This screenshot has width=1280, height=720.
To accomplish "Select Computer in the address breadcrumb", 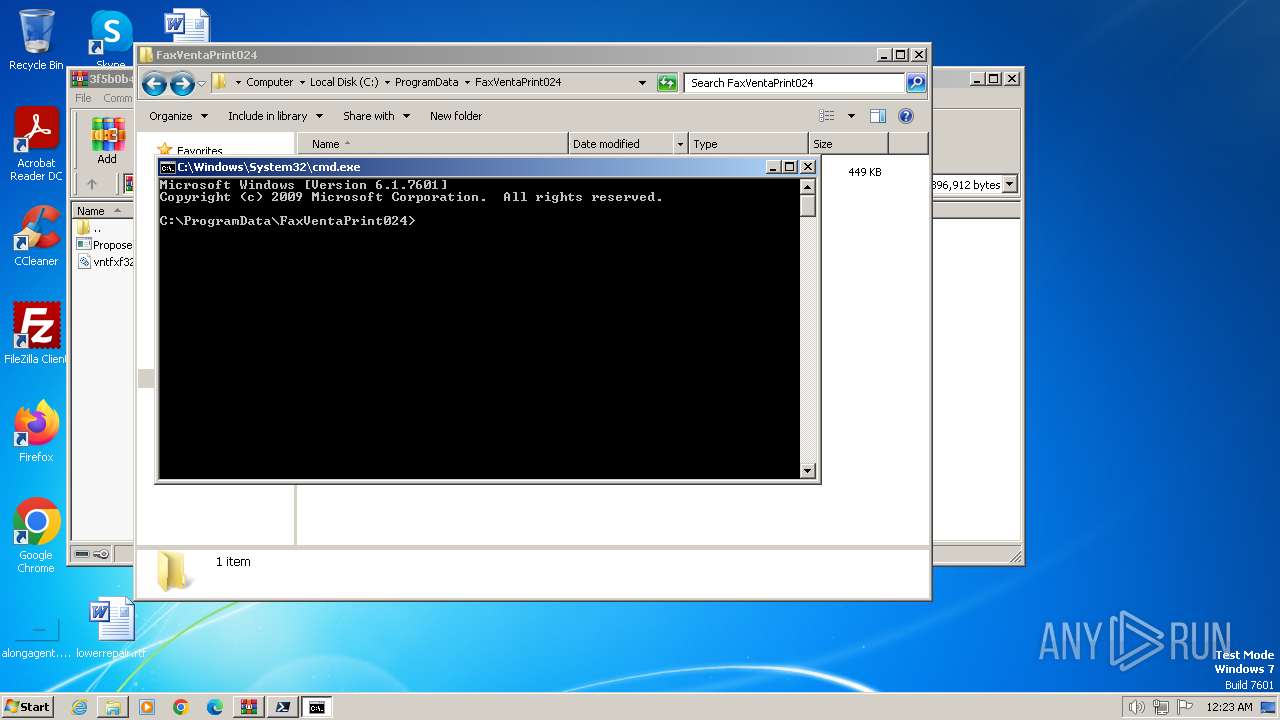I will 269,83.
